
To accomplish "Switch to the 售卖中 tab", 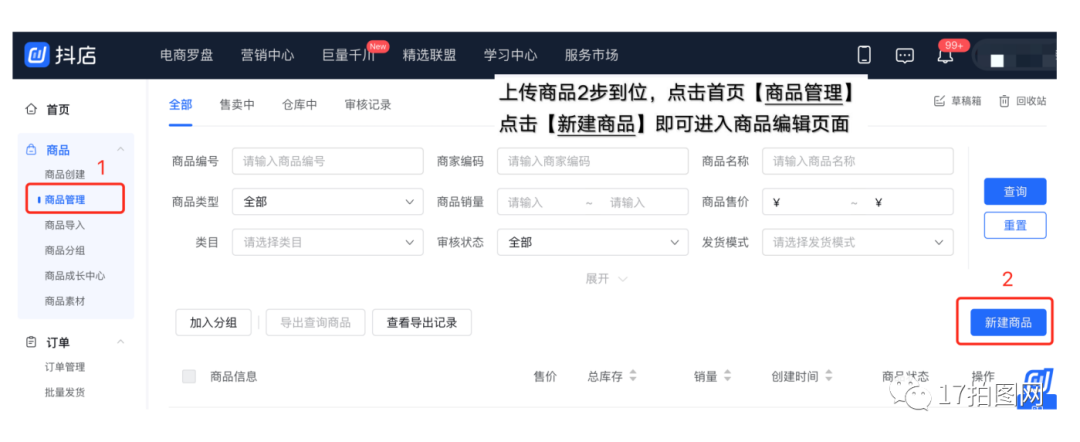I will click(x=237, y=105).
